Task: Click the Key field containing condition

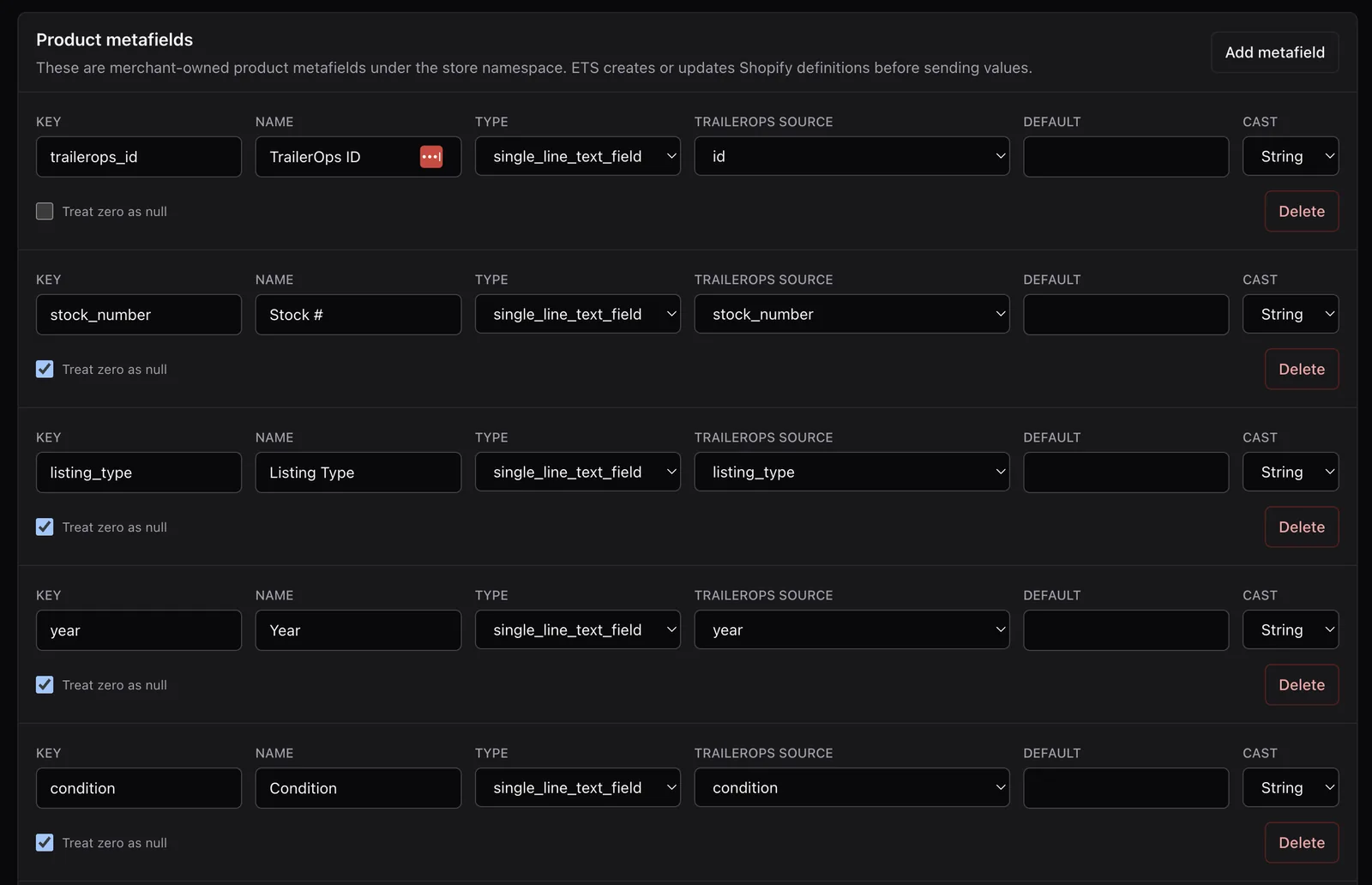Action: pyautogui.click(x=139, y=788)
